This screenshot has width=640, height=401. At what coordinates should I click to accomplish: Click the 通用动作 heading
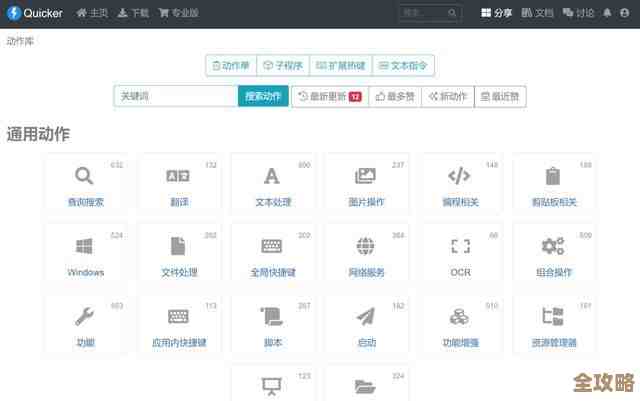click(x=38, y=134)
